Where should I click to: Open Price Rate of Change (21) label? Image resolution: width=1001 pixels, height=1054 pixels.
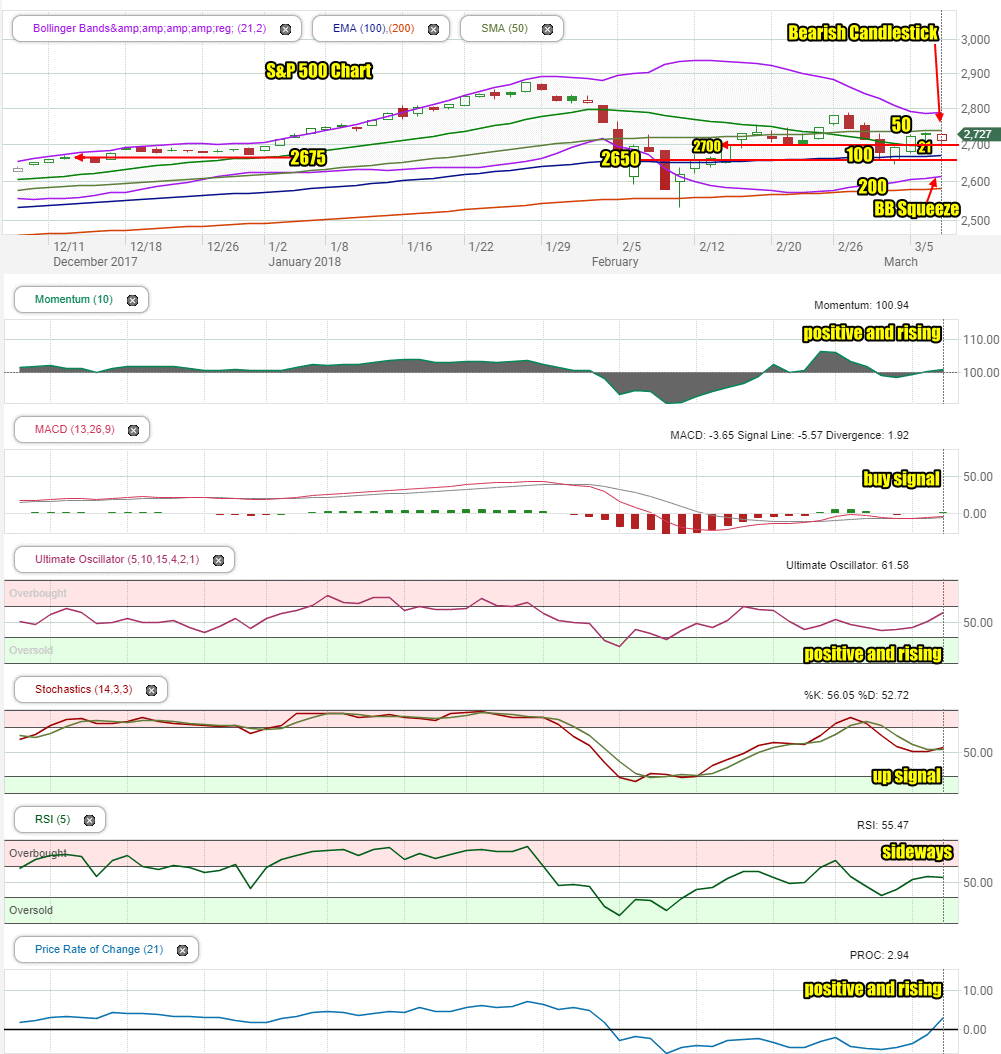tap(99, 949)
